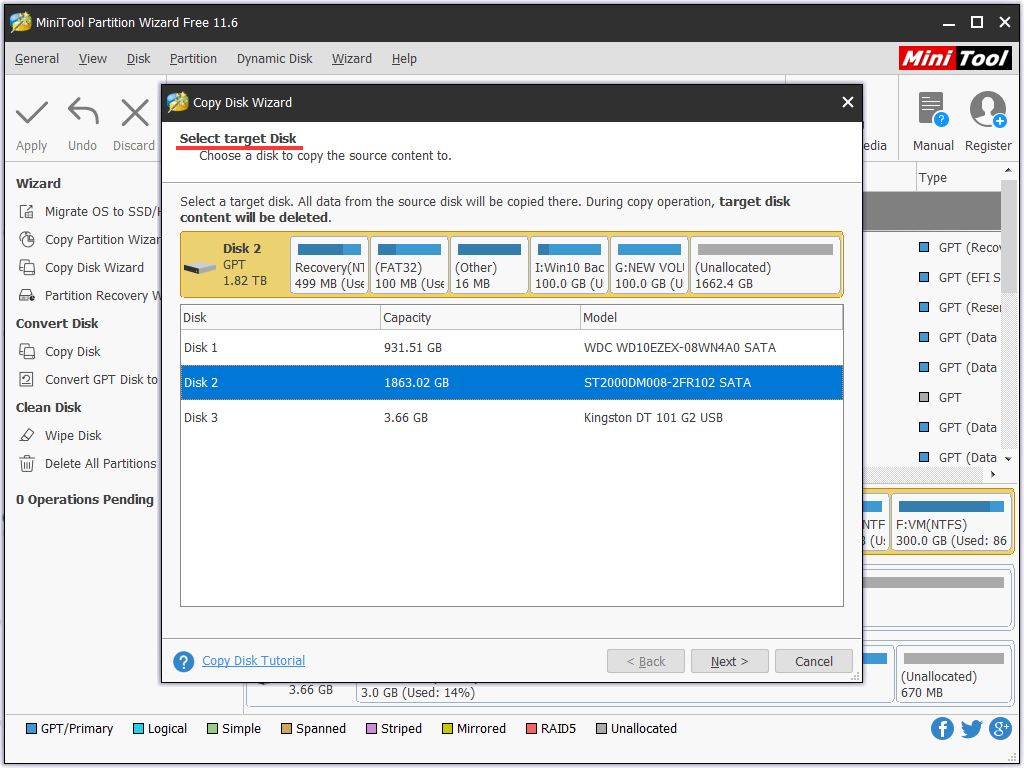Screen dimensions: 1024x768
Task: Click the Copy Disk icon under Convert Disk
Action: (27, 352)
